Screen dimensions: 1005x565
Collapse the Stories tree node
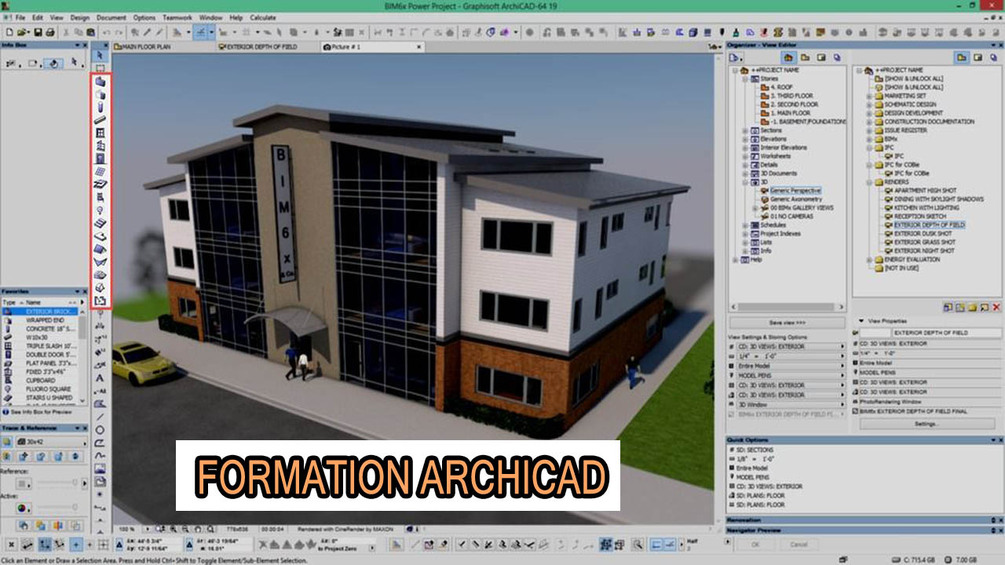[x=745, y=78]
